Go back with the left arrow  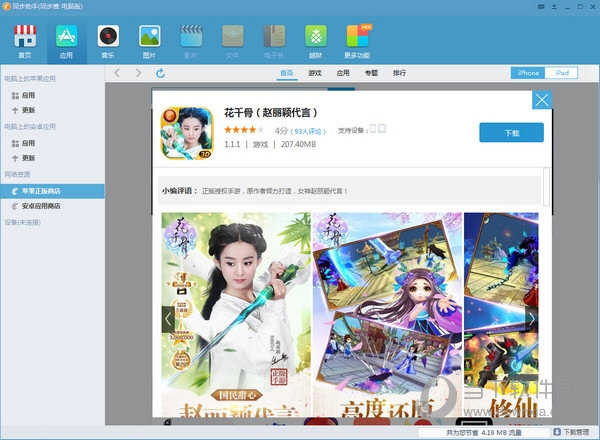pyautogui.click(x=117, y=73)
